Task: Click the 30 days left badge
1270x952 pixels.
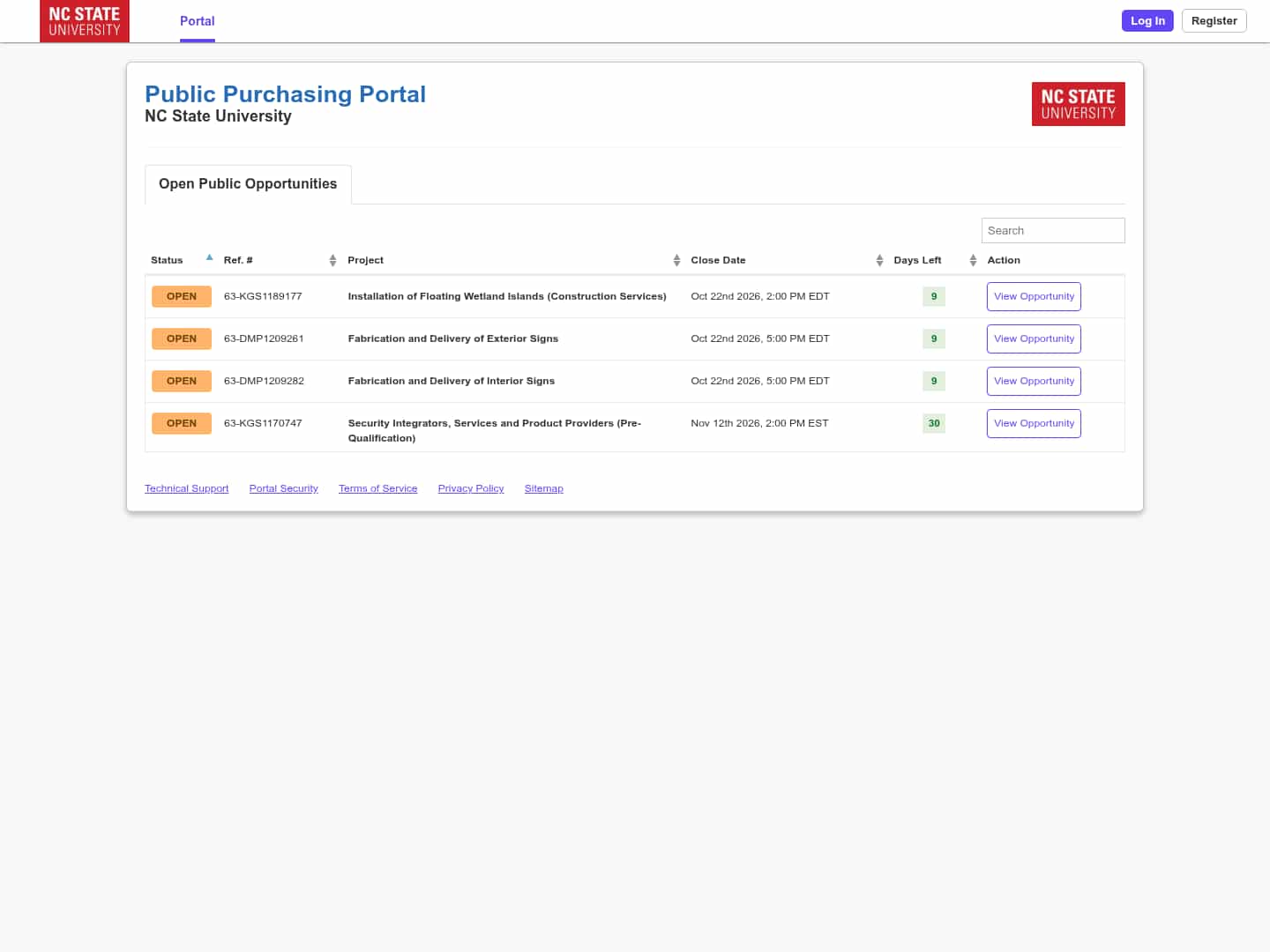Action: click(x=934, y=423)
